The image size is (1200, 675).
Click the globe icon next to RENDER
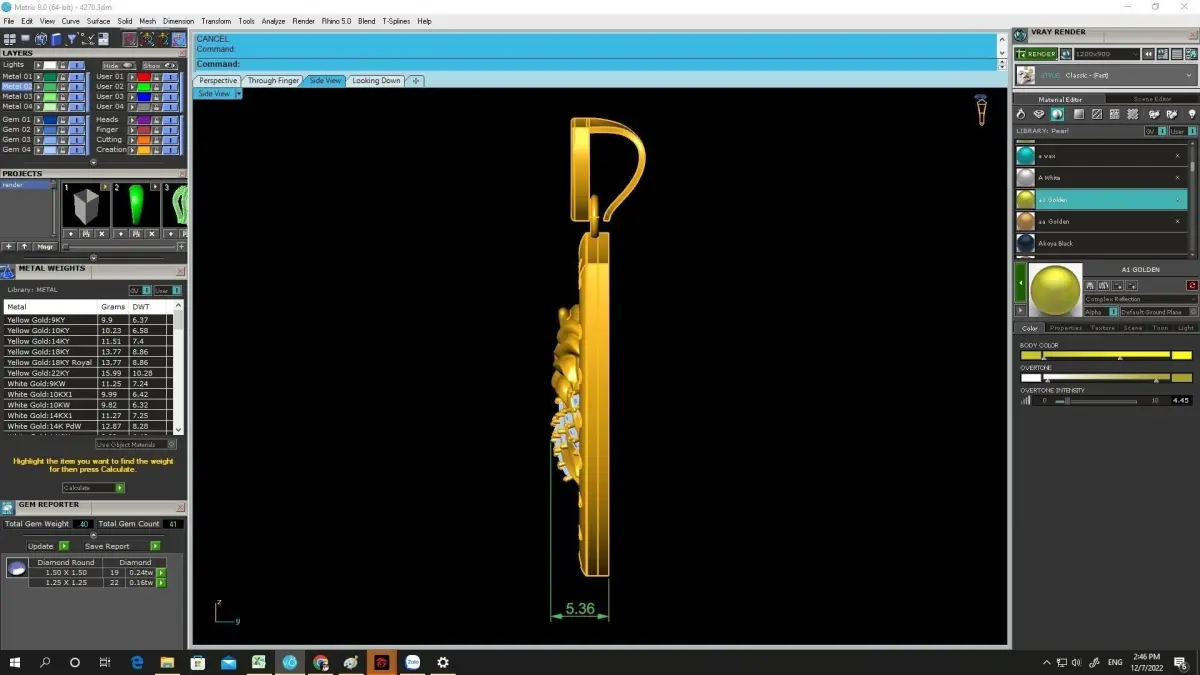point(1066,54)
